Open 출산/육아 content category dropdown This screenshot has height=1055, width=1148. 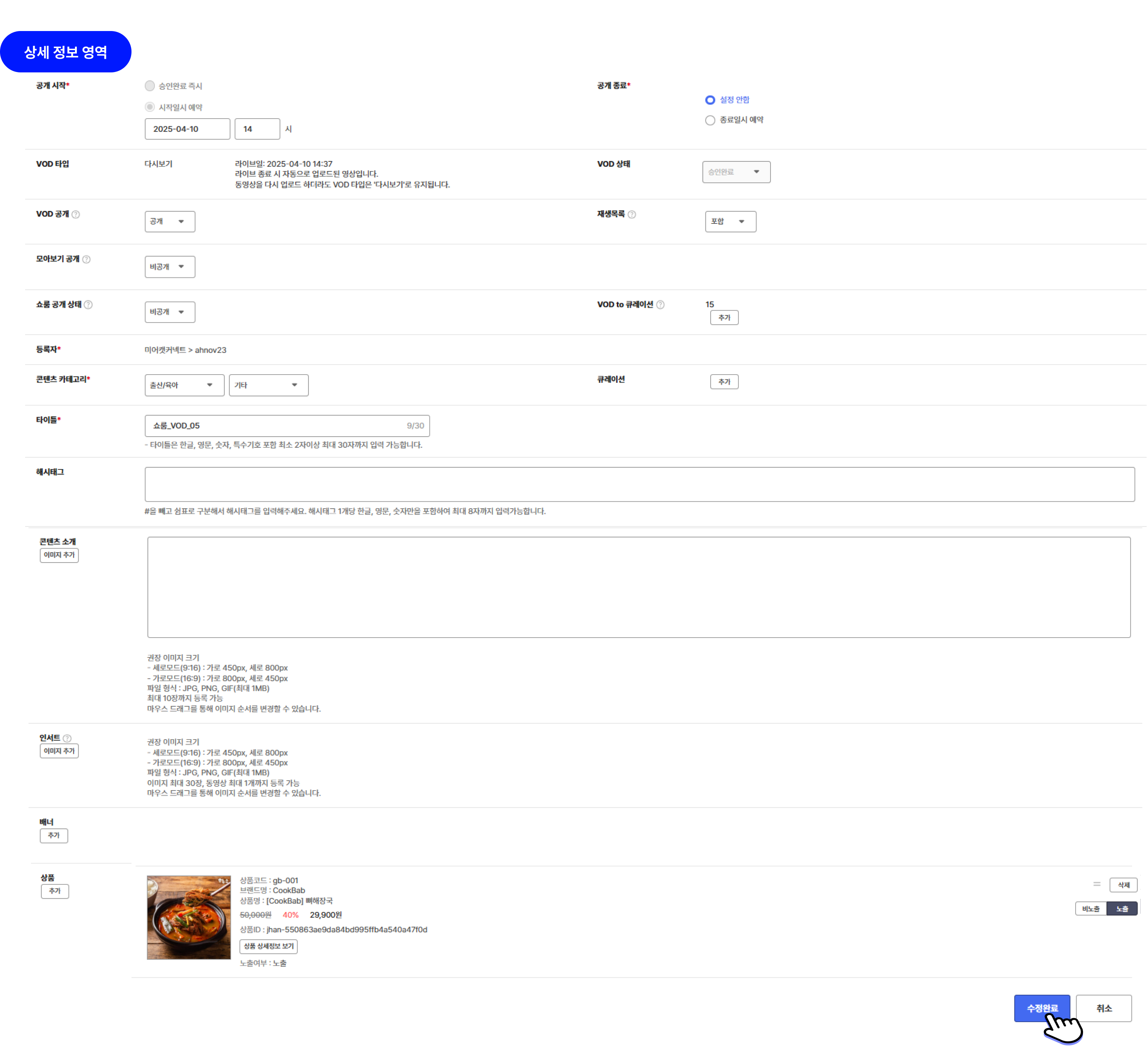(184, 385)
